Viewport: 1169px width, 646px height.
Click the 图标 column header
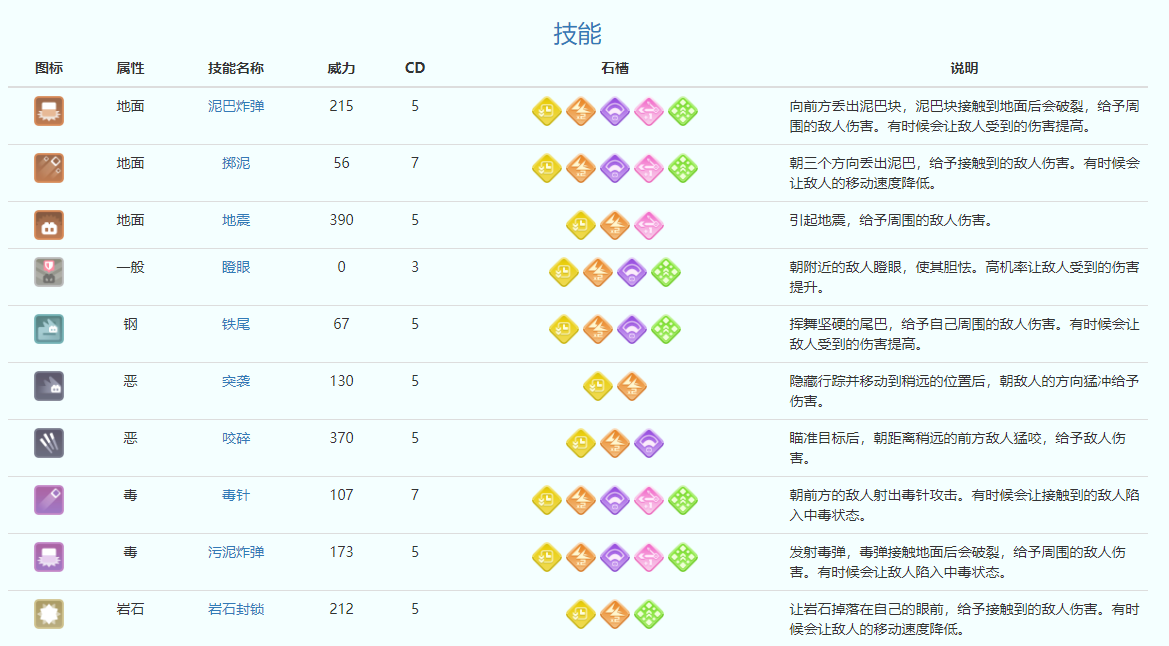coord(49,68)
